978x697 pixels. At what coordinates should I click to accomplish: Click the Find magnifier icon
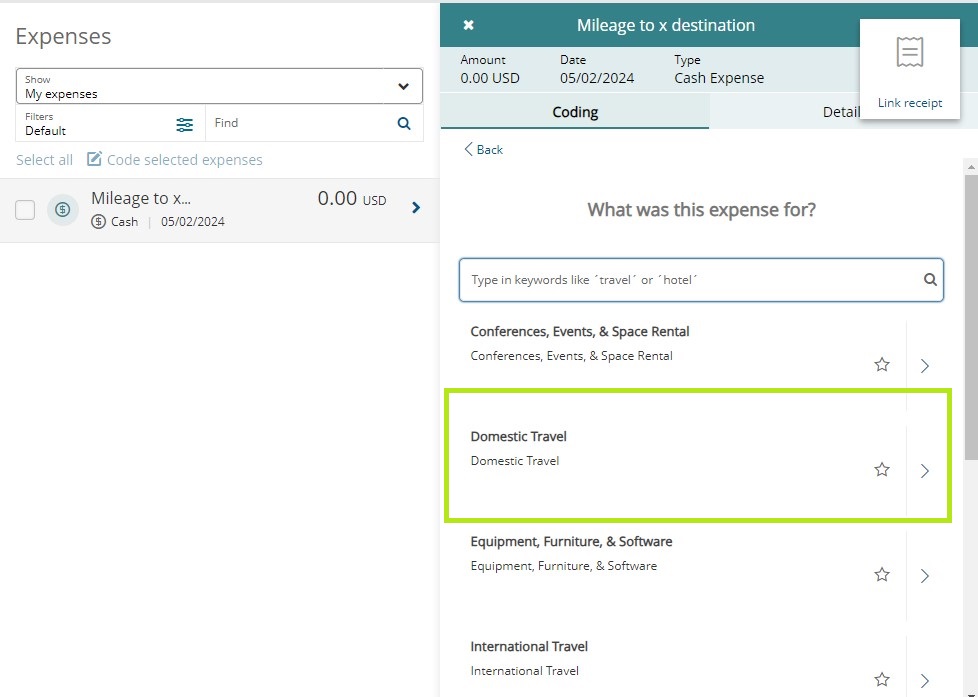click(404, 123)
